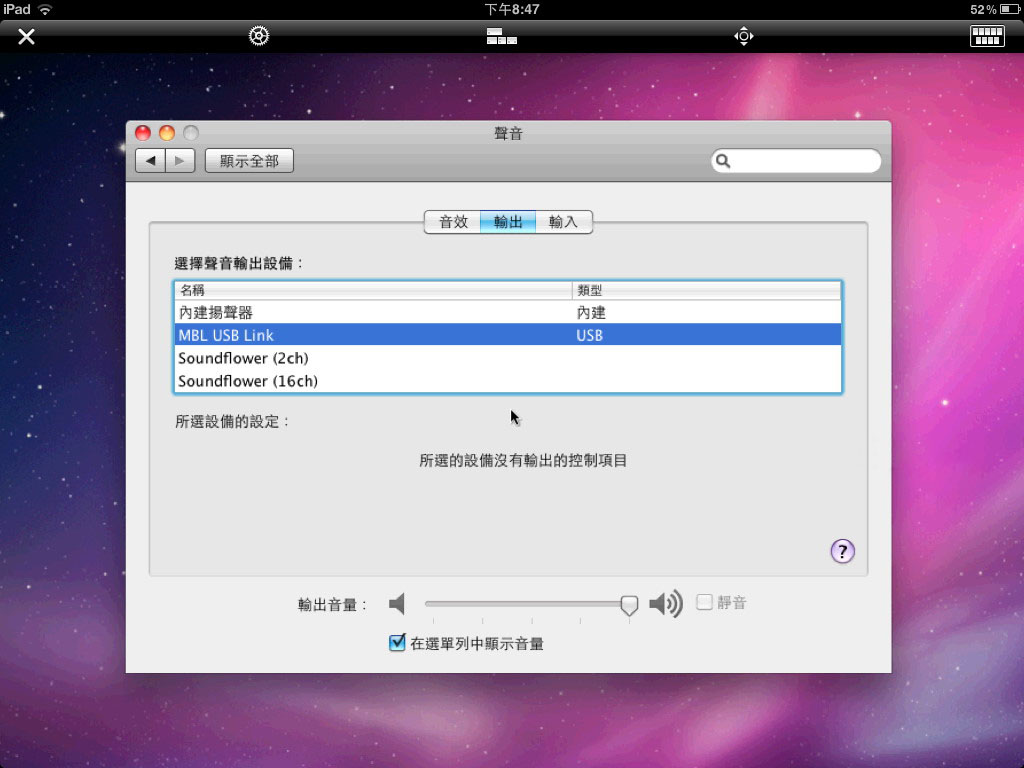Tap the screen layout icon in top bar

(502, 37)
